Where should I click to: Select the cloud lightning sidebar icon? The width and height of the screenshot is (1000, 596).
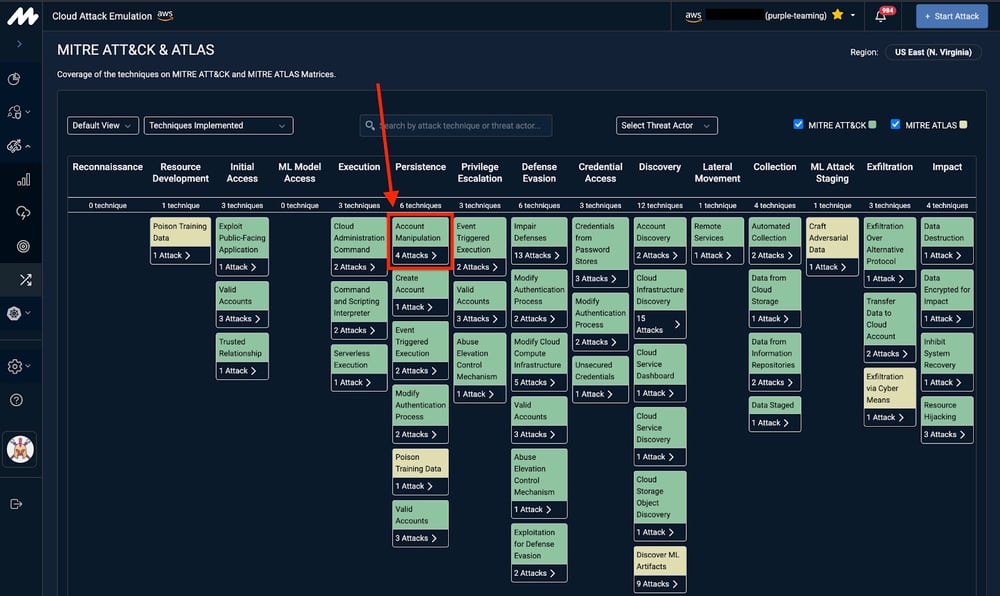coord(23,213)
